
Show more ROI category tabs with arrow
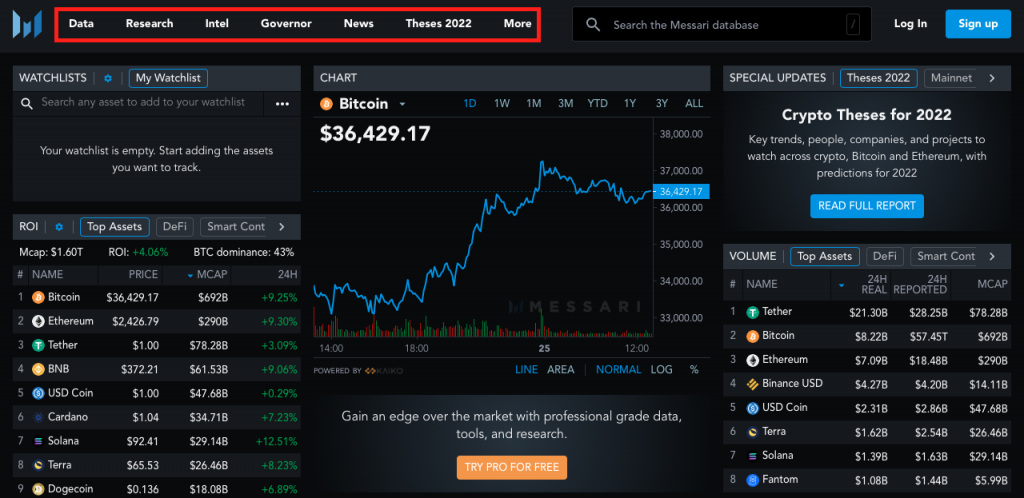[x=282, y=227]
